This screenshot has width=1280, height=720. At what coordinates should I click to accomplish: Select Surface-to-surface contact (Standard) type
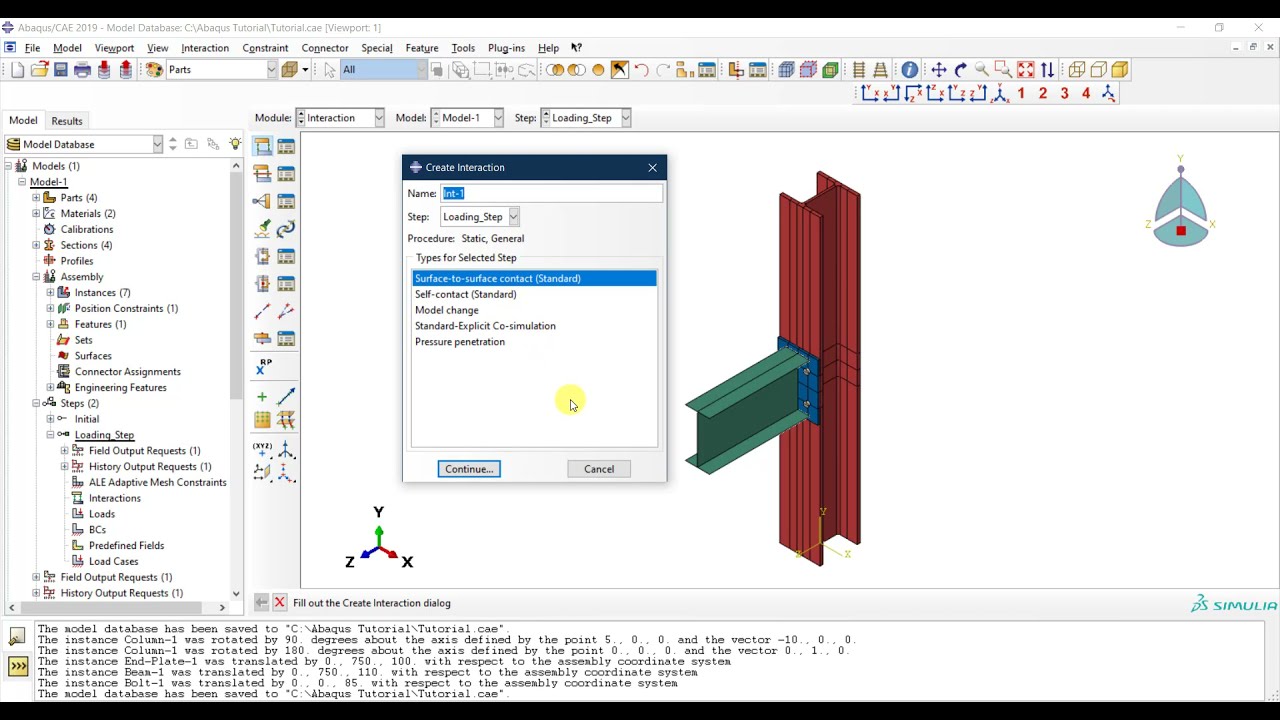point(534,278)
